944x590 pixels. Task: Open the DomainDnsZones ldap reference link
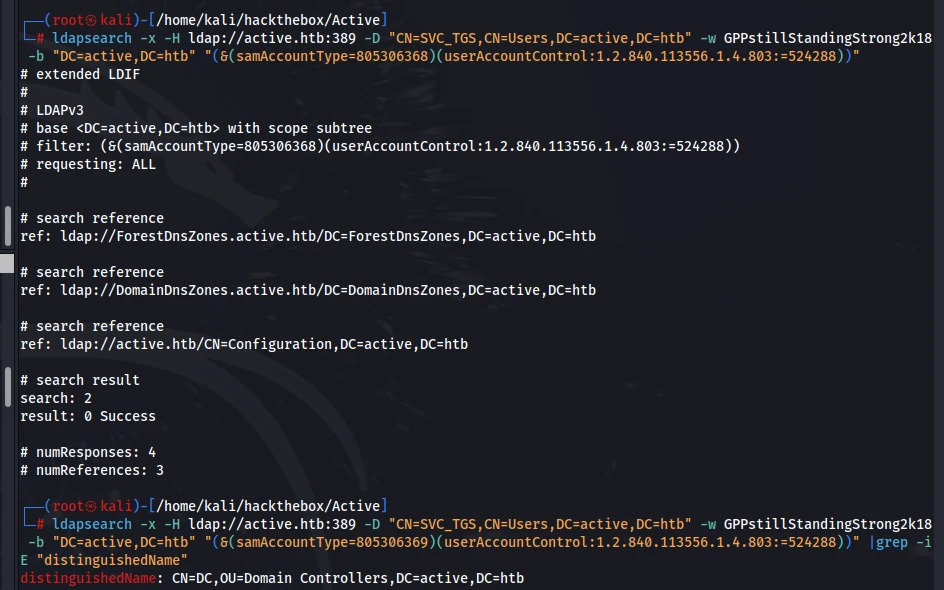[x=328, y=290]
